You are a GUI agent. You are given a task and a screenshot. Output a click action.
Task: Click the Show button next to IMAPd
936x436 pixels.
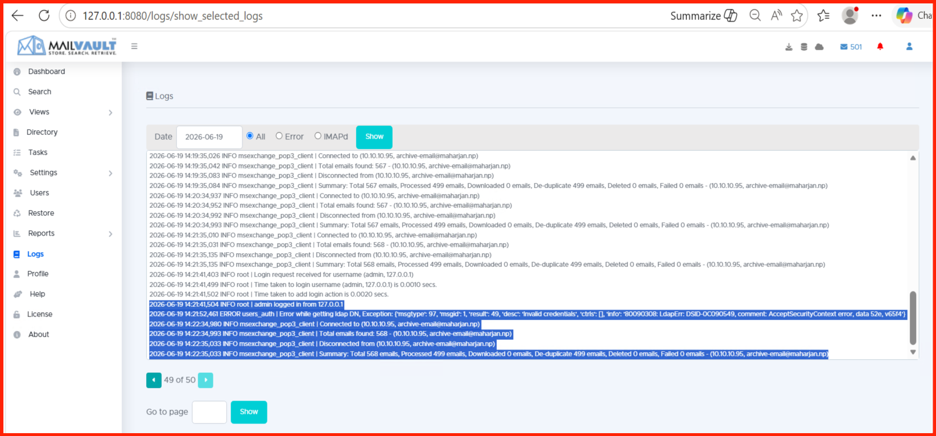click(374, 137)
